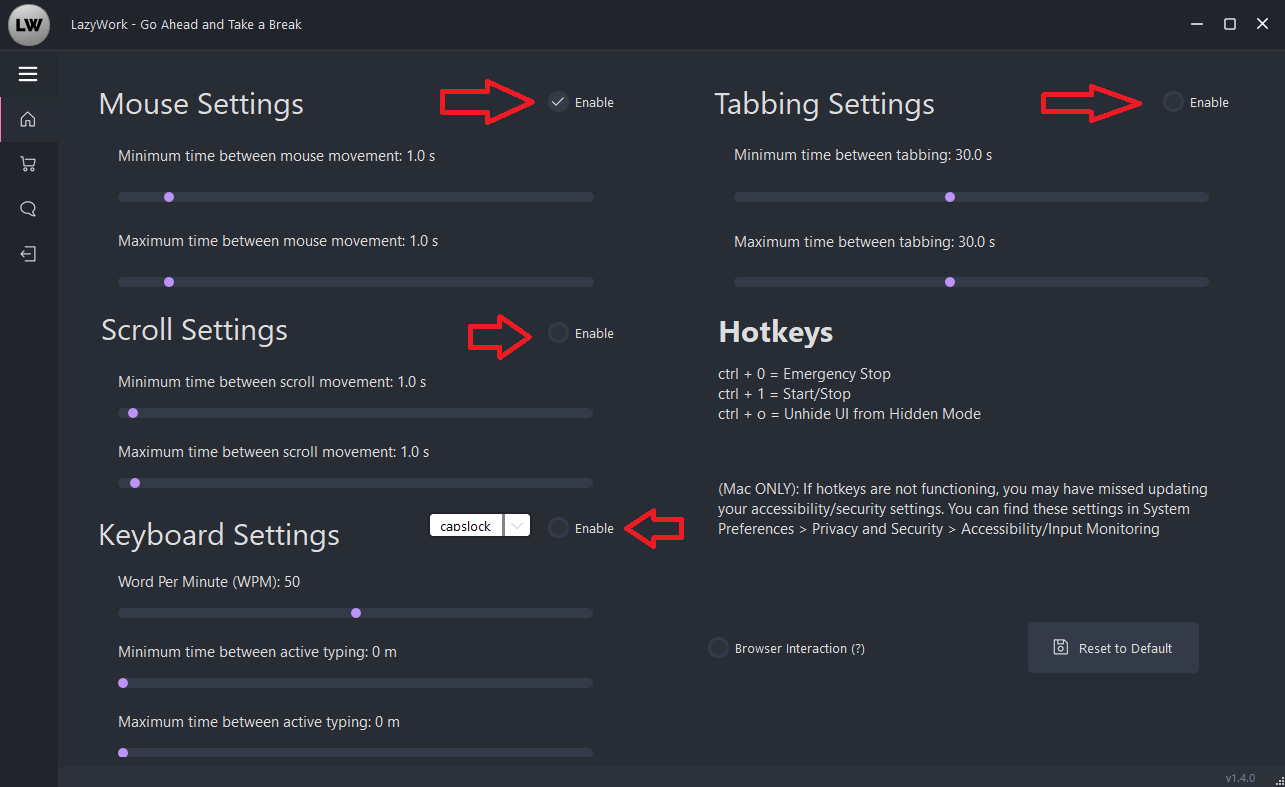This screenshot has width=1285, height=787.
Task: Open the chat bubble feedback icon
Action: click(28, 209)
